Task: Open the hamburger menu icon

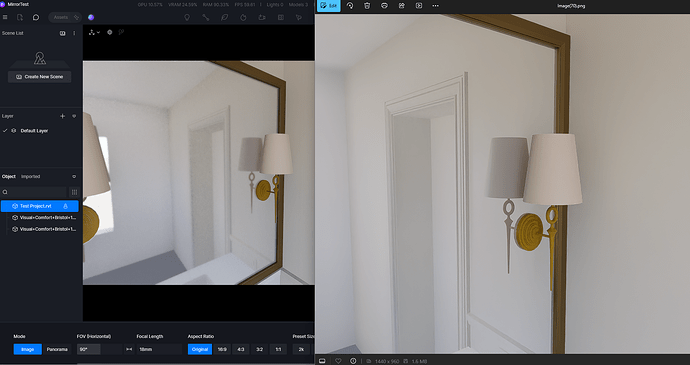Action: [x=5, y=17]
